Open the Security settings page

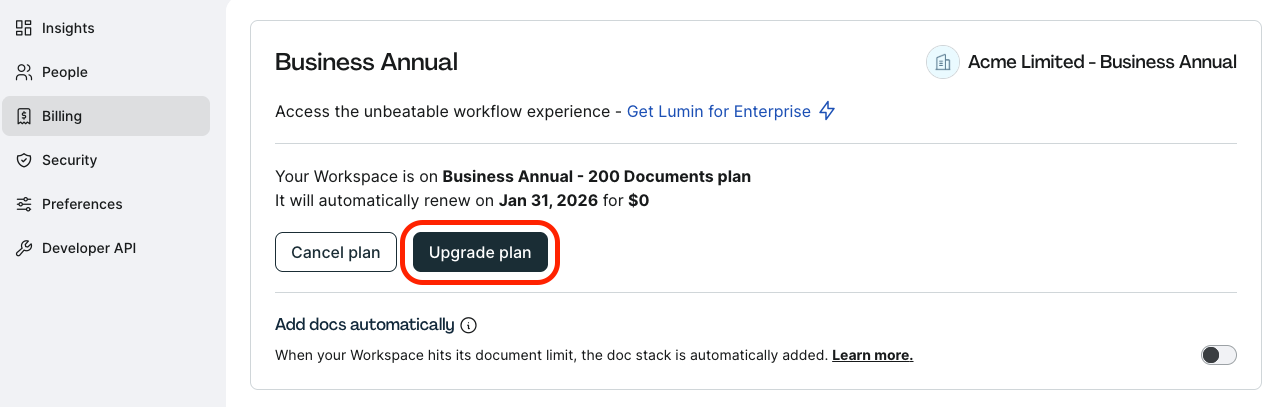[106, 160]
